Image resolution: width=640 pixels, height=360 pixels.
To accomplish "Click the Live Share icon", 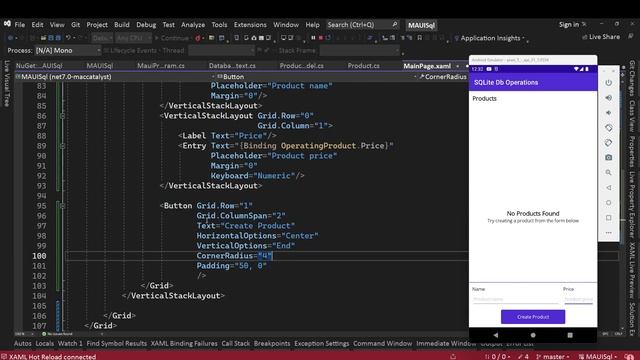I will (584, 37).
